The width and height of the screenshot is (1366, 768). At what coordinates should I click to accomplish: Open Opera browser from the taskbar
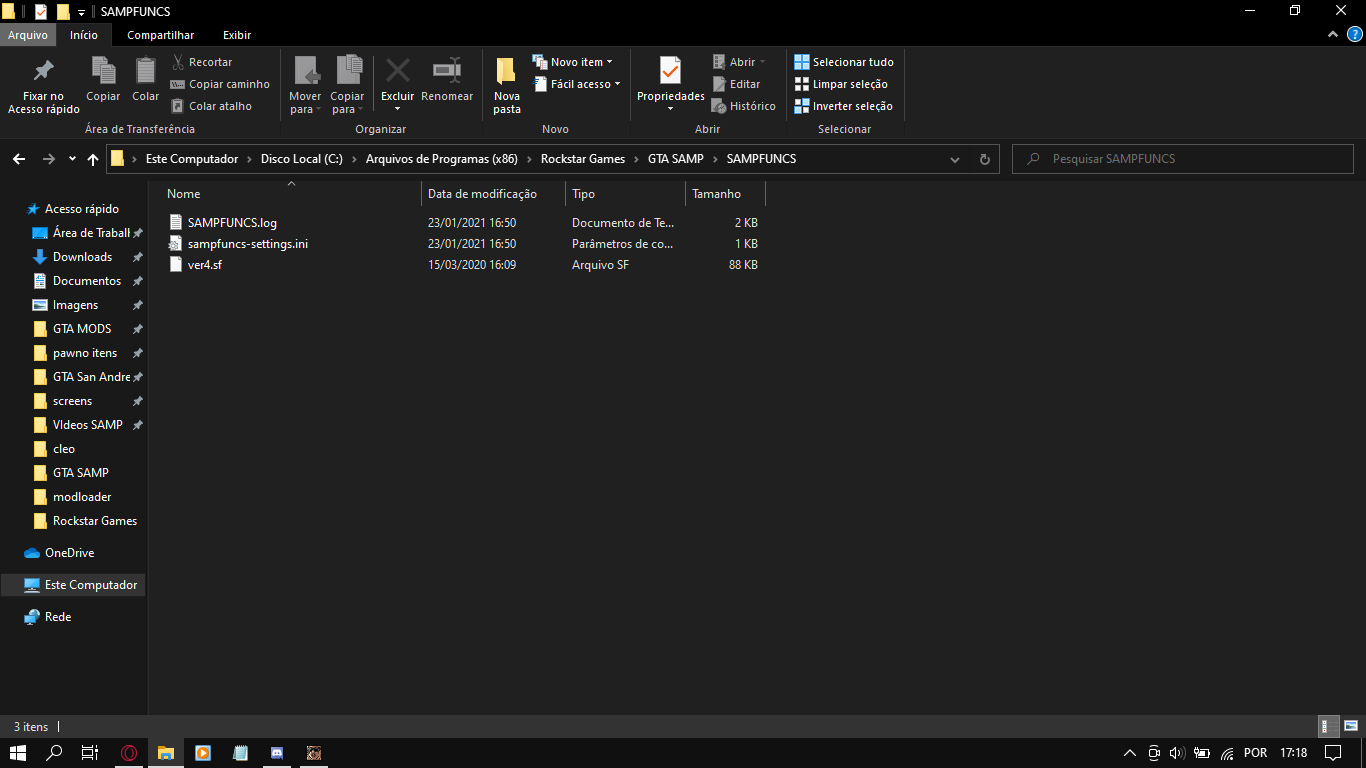(x=129, y=753)
